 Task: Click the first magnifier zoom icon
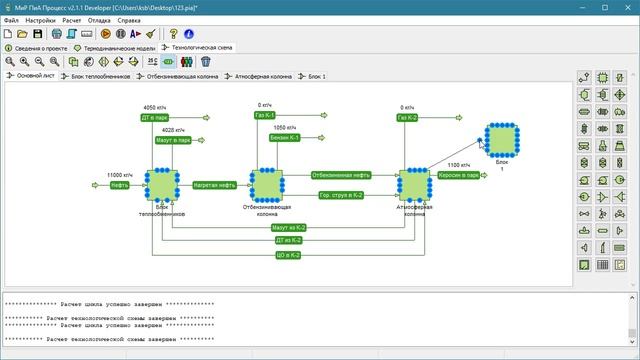(10, 62)
